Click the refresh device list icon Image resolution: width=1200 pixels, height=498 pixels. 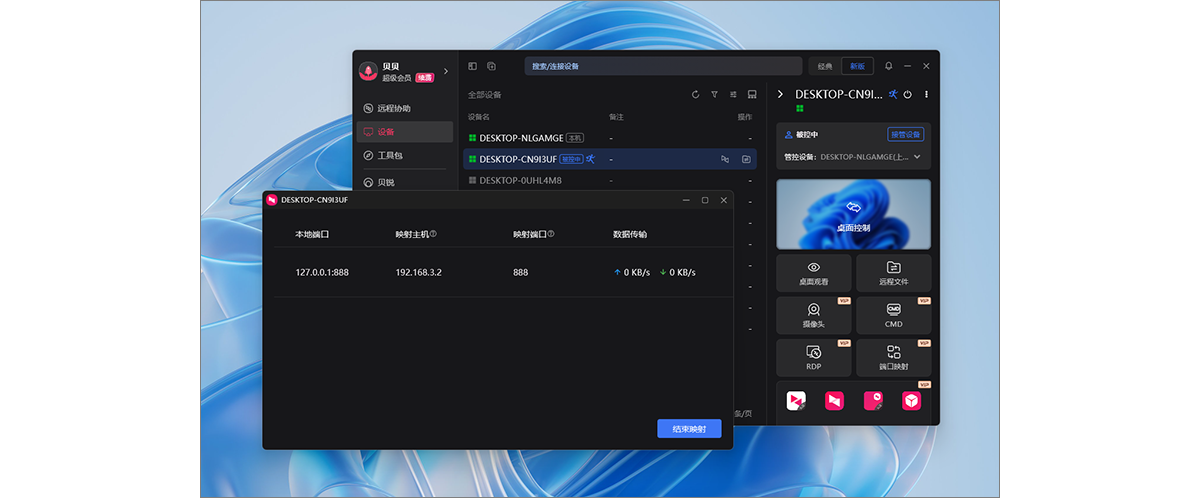coord(696,95)
